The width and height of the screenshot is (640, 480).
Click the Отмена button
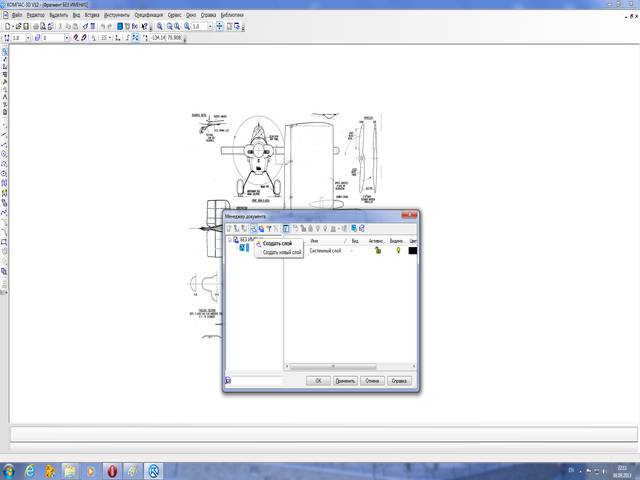(x=373, y=380)
